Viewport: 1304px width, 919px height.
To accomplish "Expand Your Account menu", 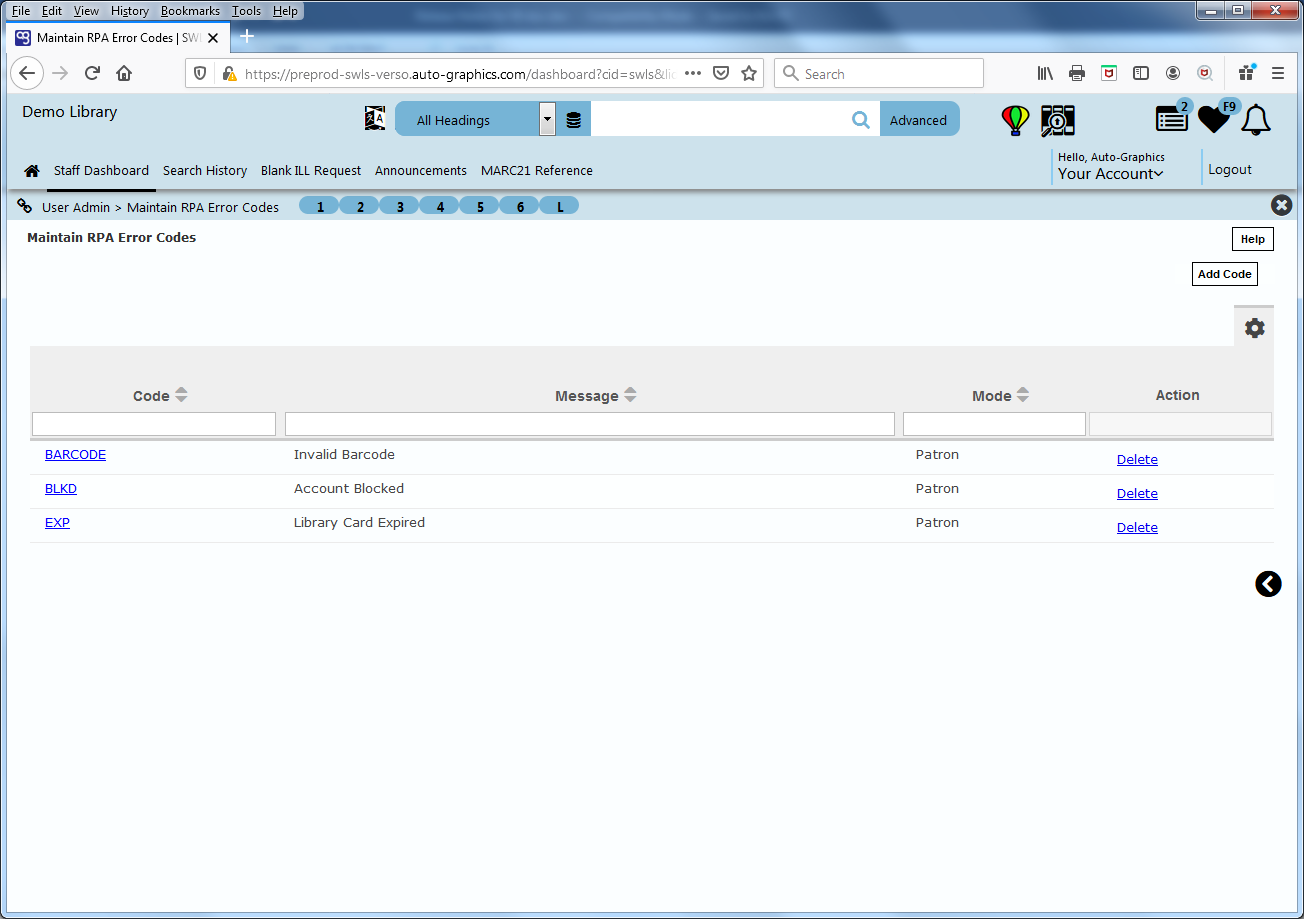I will 1110,174.
